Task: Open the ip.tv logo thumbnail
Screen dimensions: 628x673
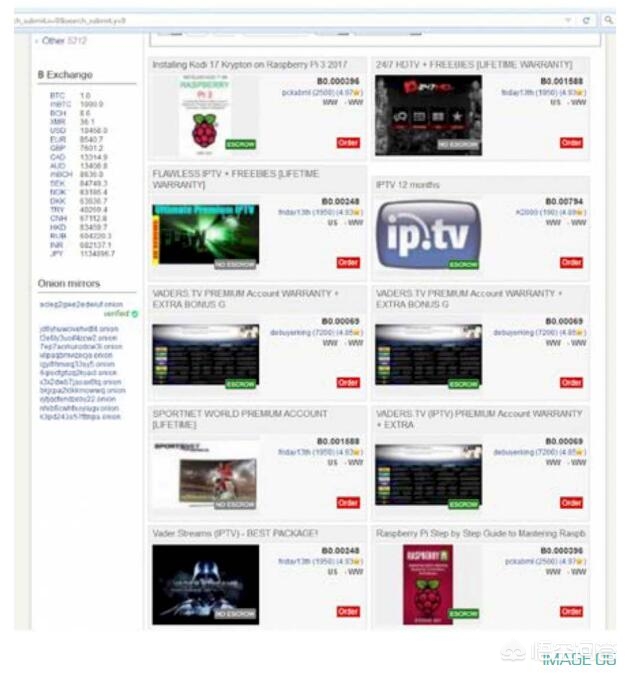Action: [x=428, y=234]
